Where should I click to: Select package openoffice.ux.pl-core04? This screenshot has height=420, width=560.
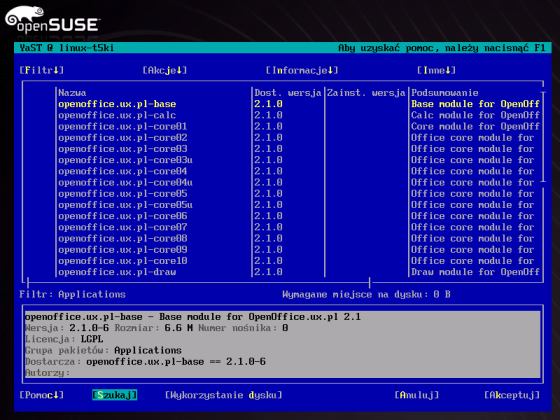point(122,171)
